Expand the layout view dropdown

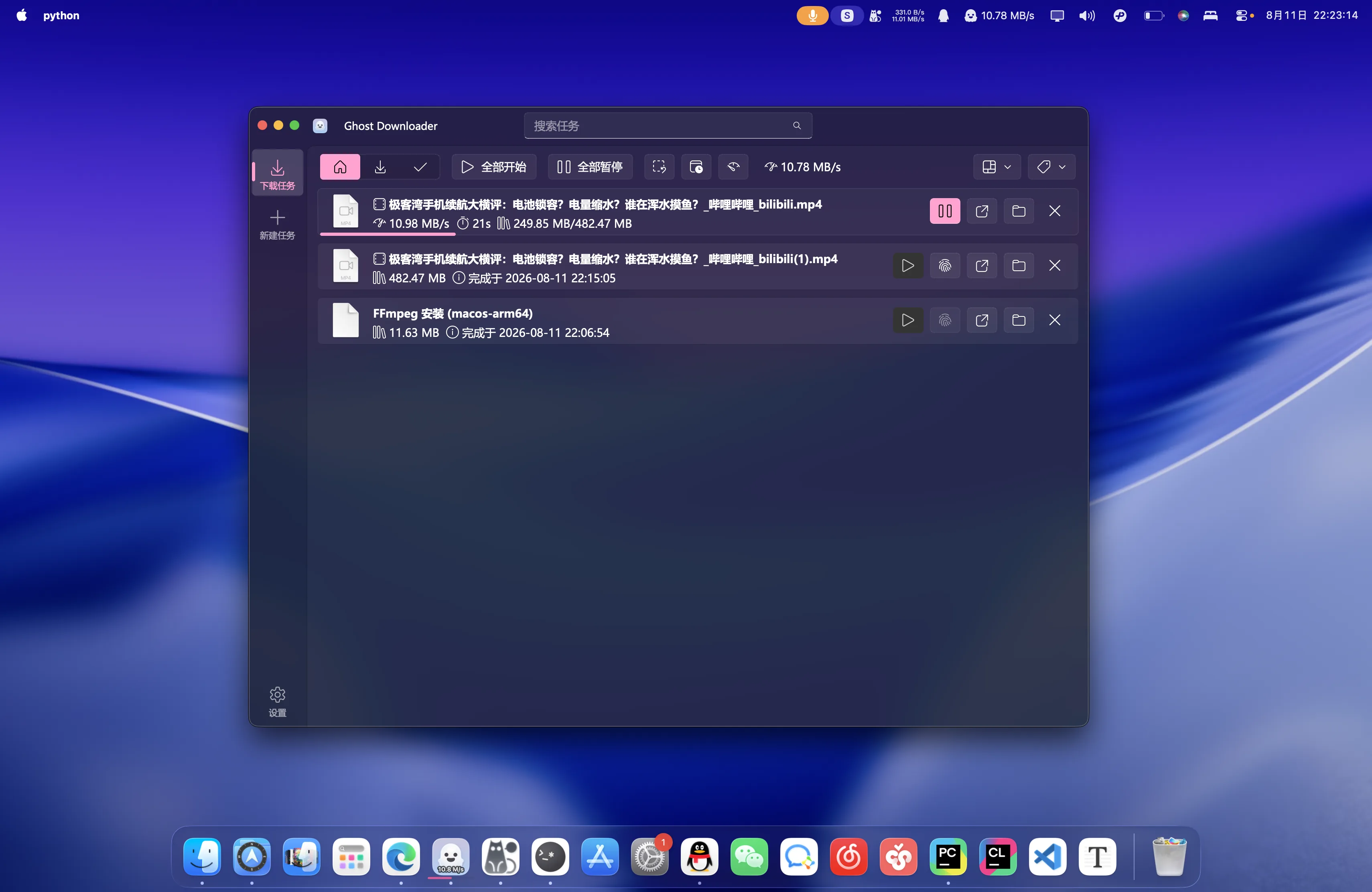point(997,166)
